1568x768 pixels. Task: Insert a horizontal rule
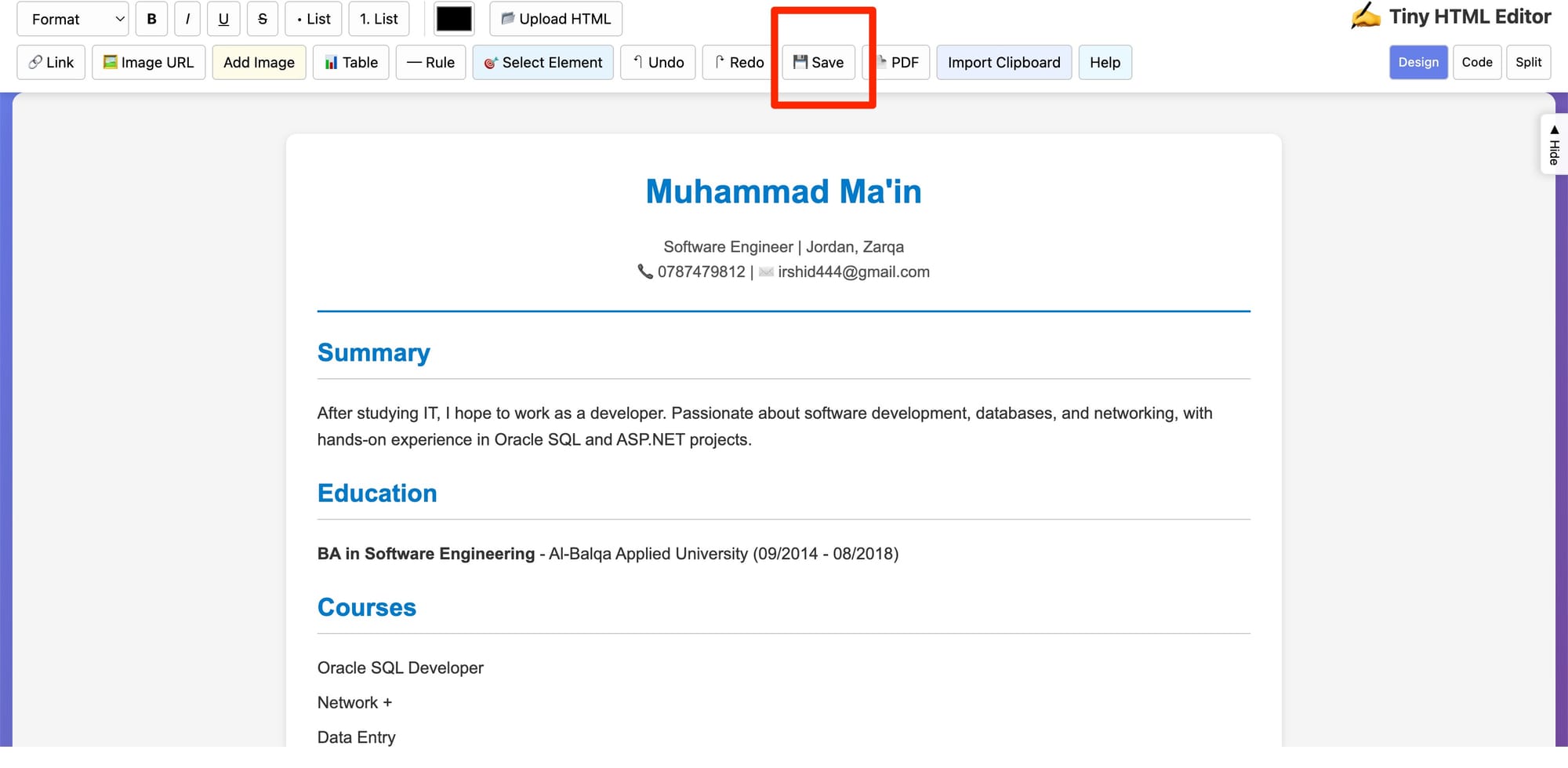click(x=430, y=62)
